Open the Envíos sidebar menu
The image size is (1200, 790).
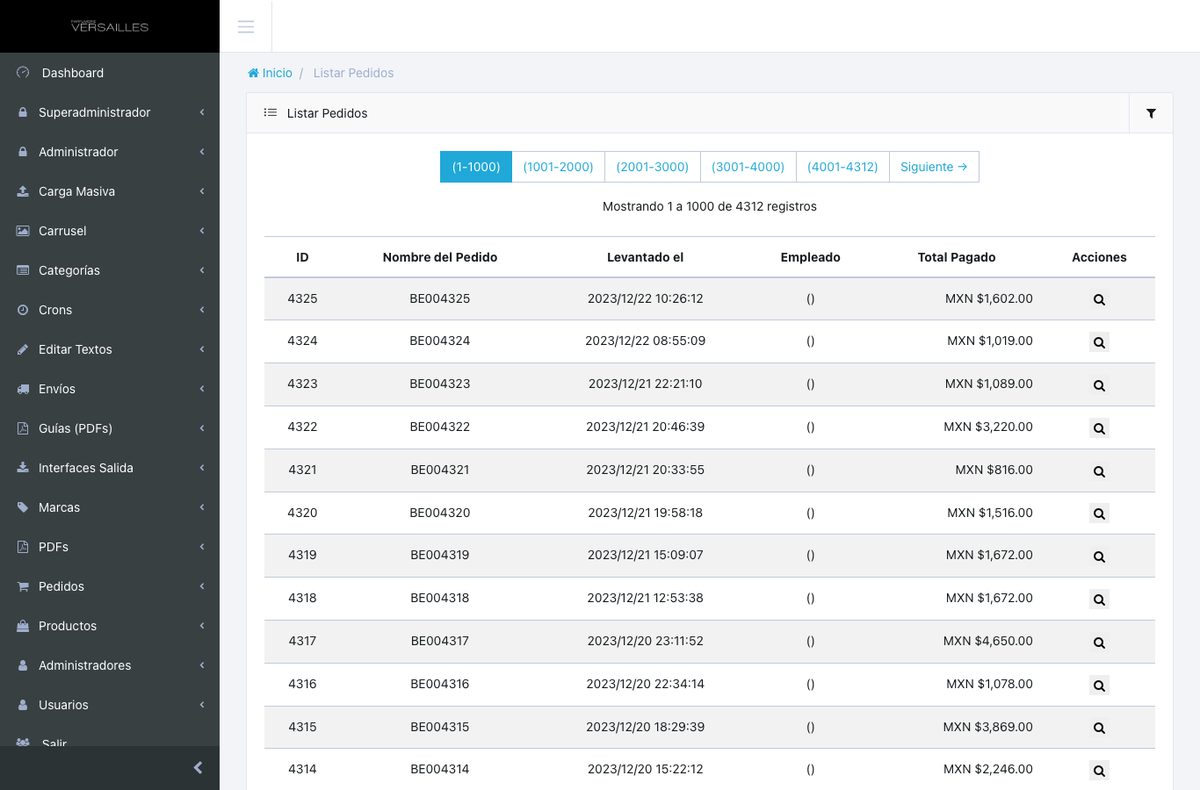[110, 389]
